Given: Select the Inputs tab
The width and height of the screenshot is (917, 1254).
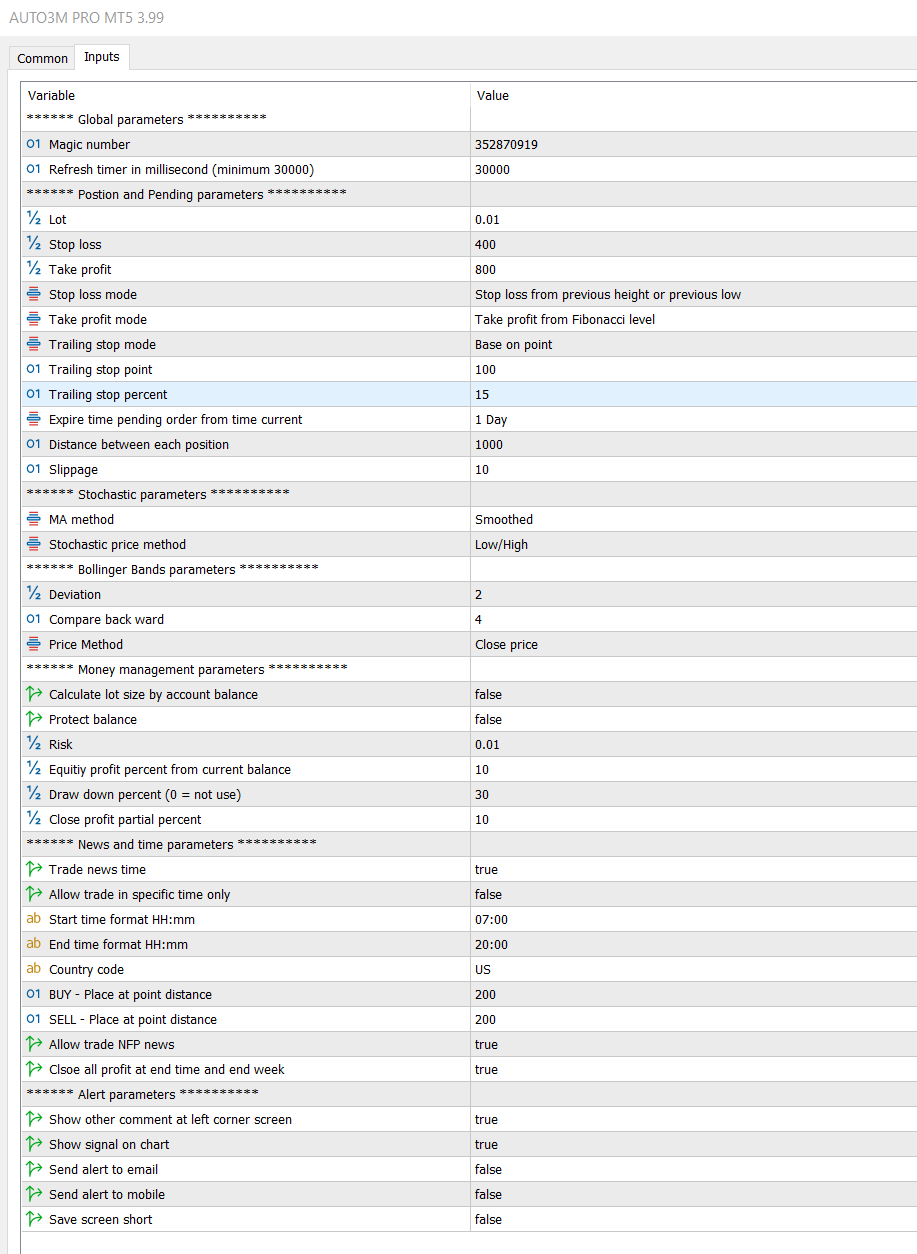Looking at the screenshot, I should pyautogui.click(x=102, y=57).
